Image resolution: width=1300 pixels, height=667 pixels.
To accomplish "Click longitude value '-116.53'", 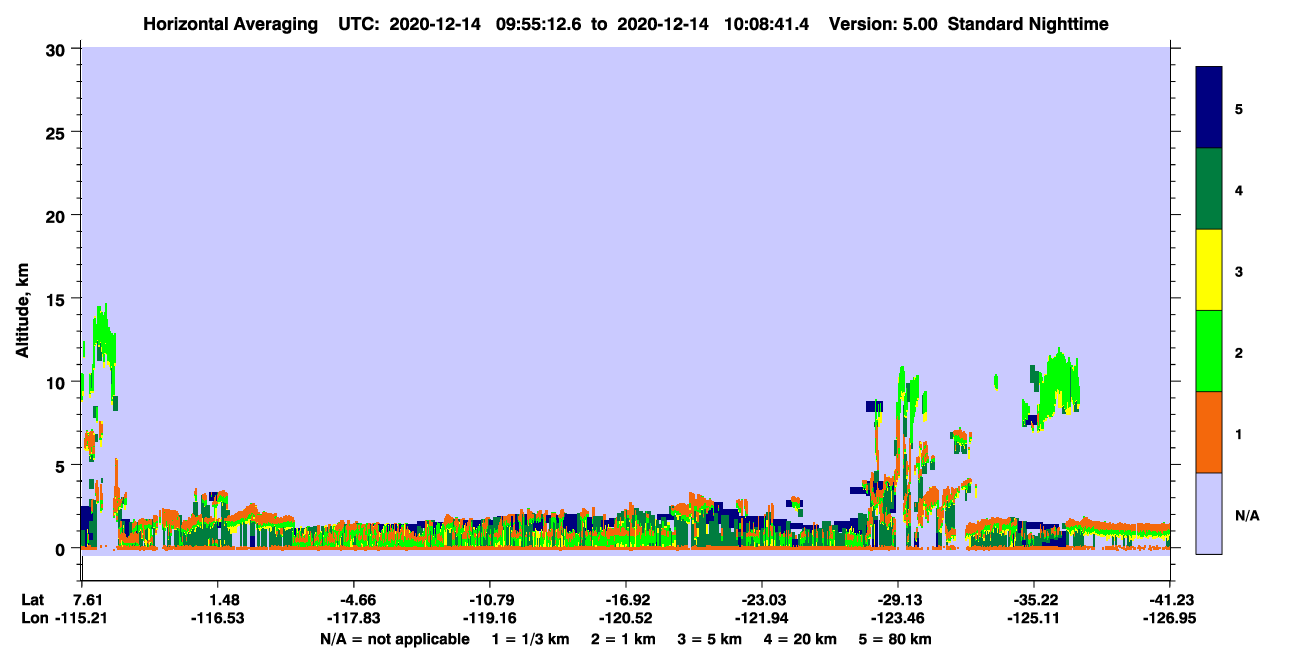I will pyautogui.click(x=218, y=618).
